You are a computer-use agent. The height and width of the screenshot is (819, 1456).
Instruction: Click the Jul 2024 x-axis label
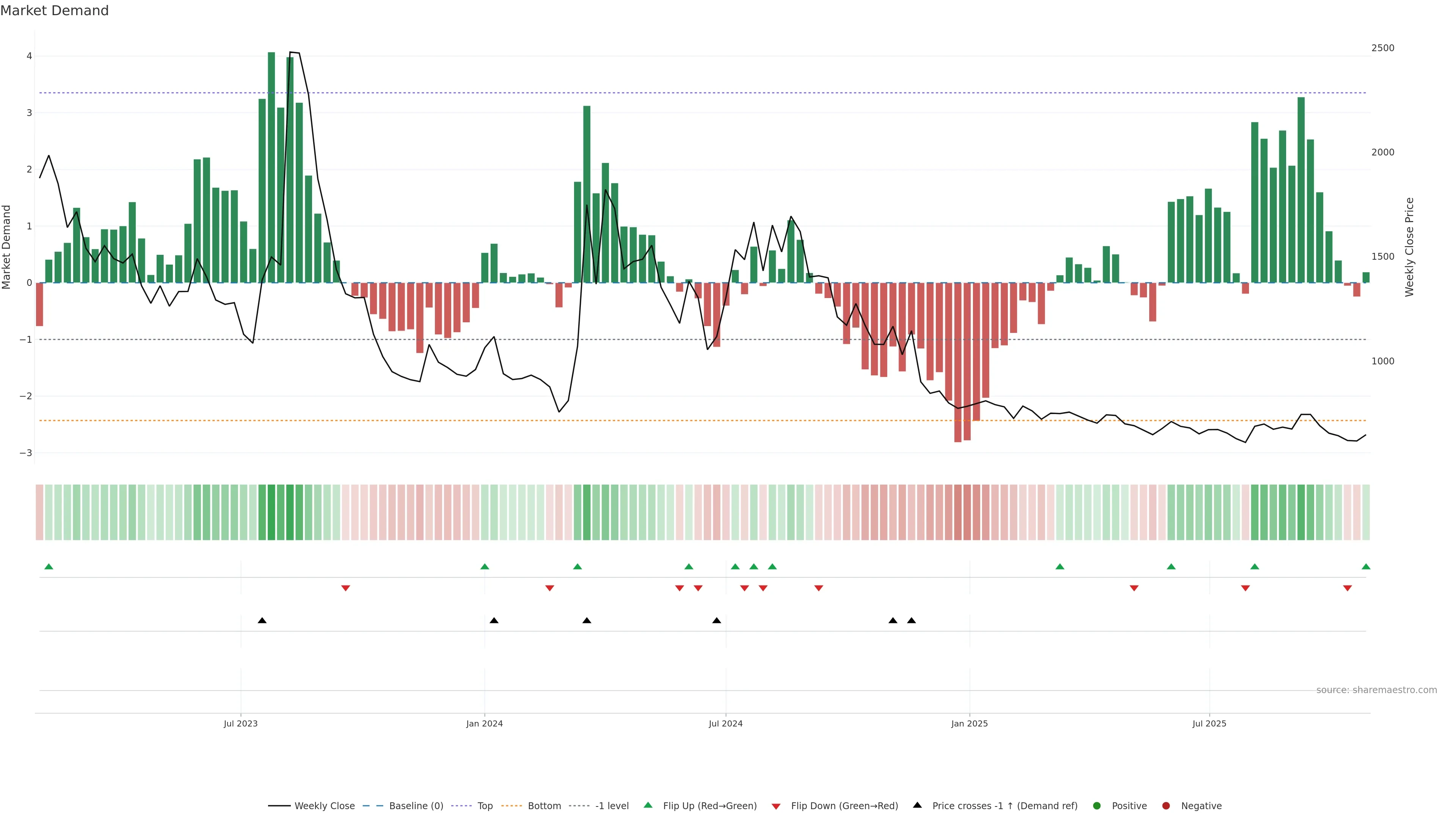(x=725, y=723)
